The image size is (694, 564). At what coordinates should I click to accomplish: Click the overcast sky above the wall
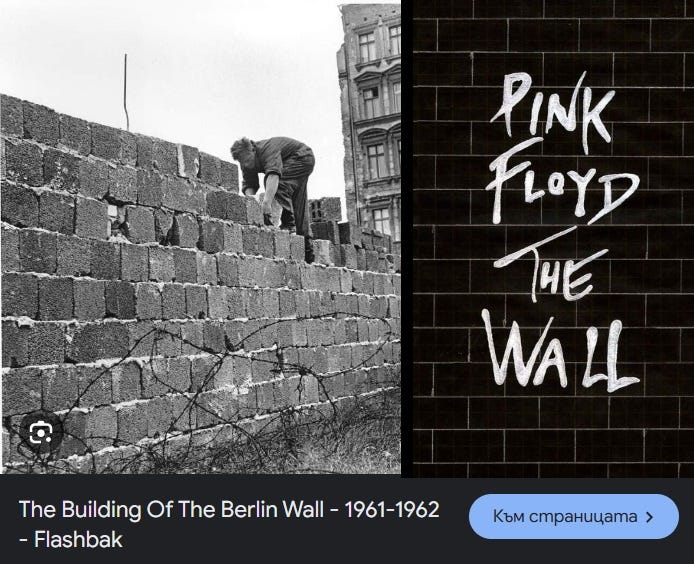click(x=199, y=58)
